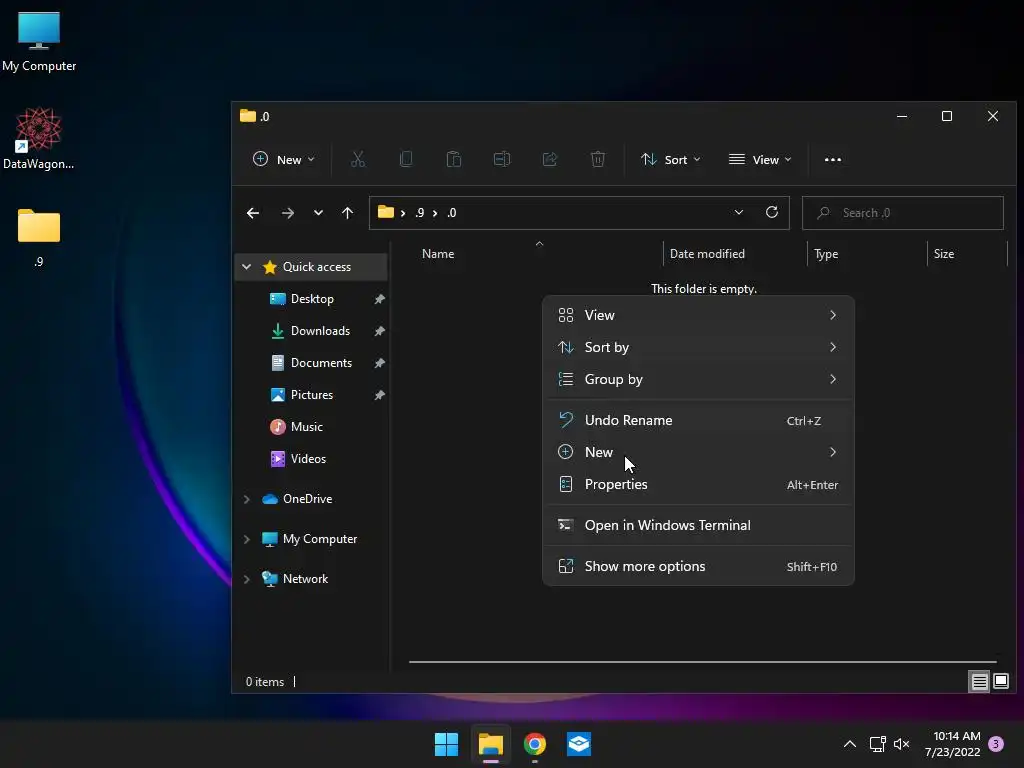Click the Copy icon in toolbar
This screenshot has width=1024, height=768.
pyautogui.click(x=406, y=159)
